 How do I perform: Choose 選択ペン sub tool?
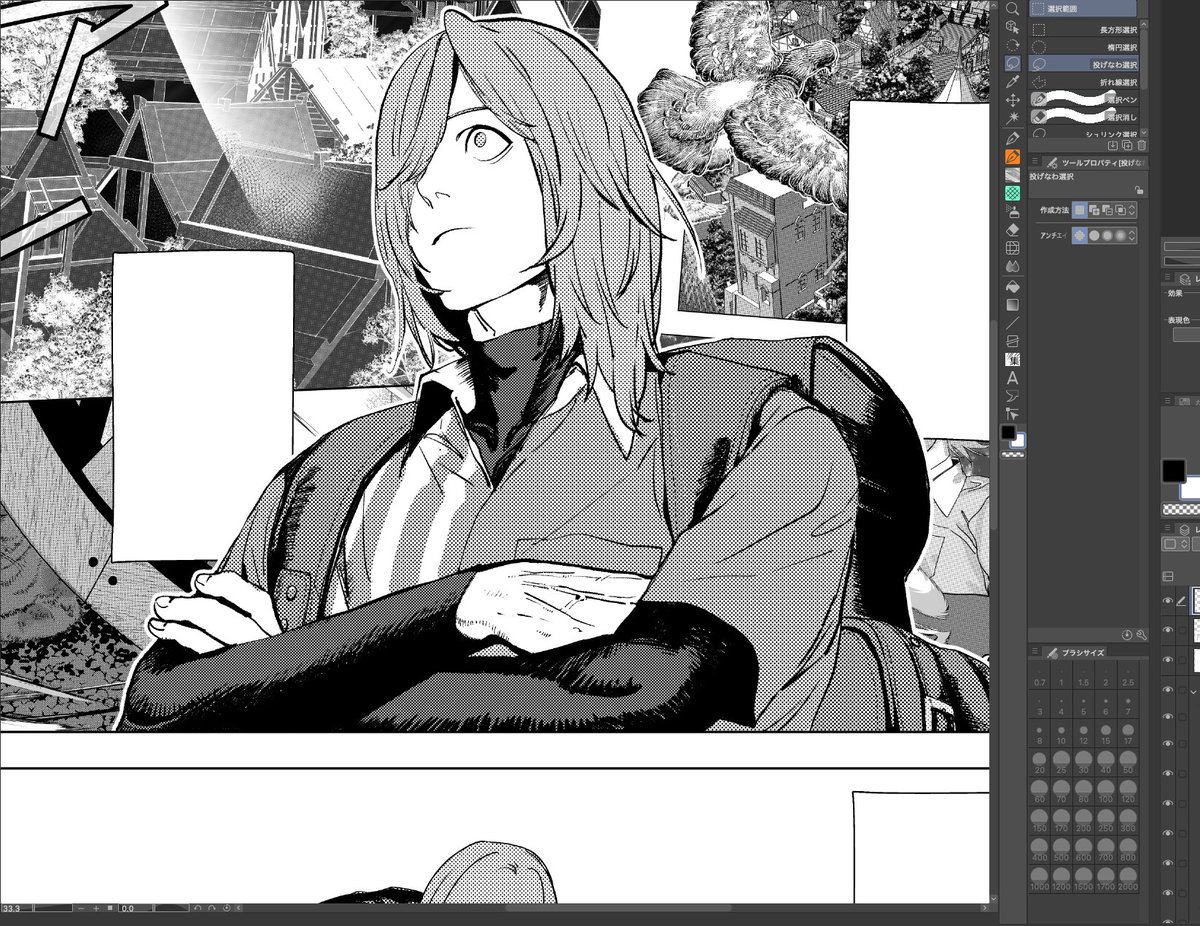click(x=1084, y=100)
